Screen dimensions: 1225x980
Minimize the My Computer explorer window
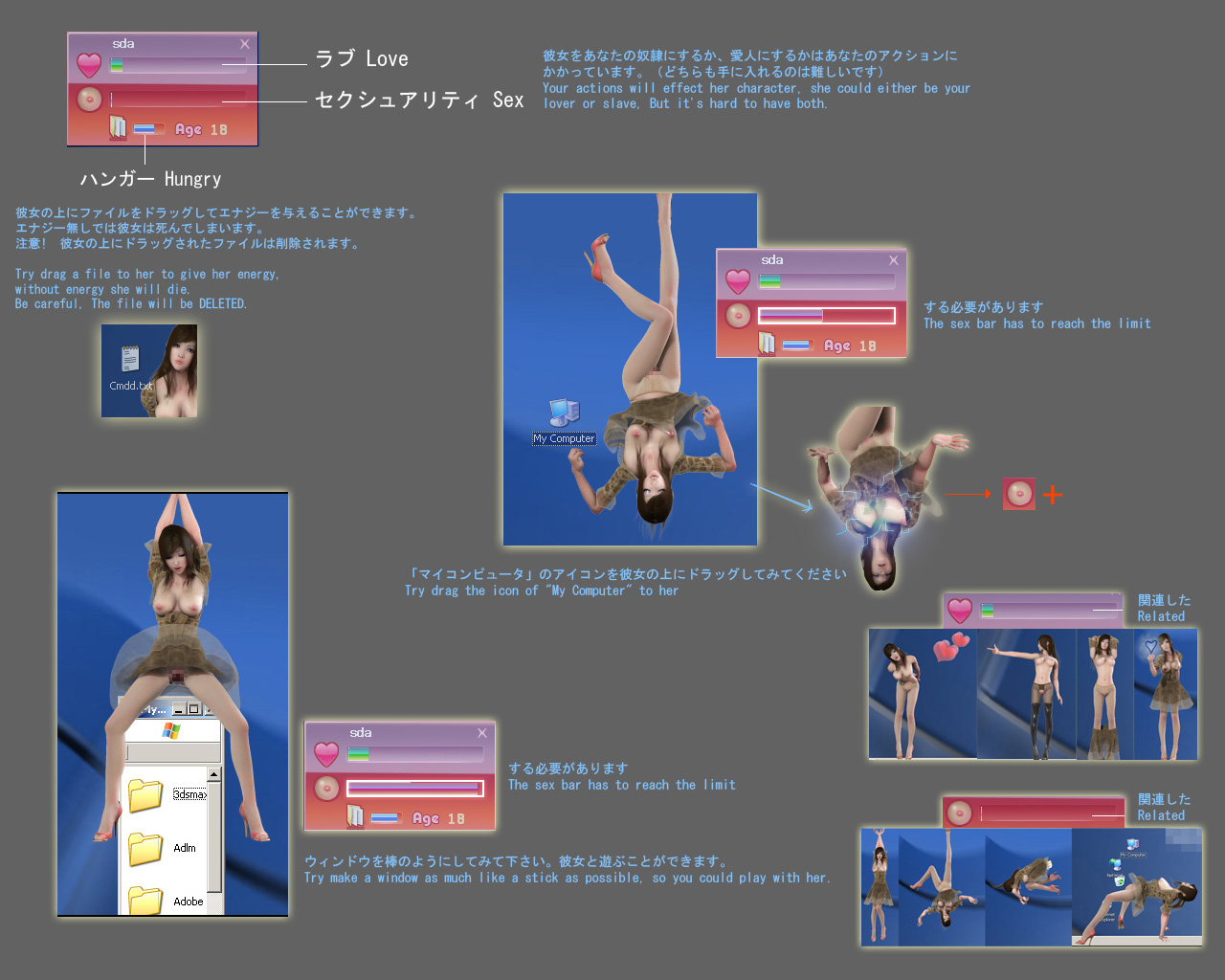179,711
